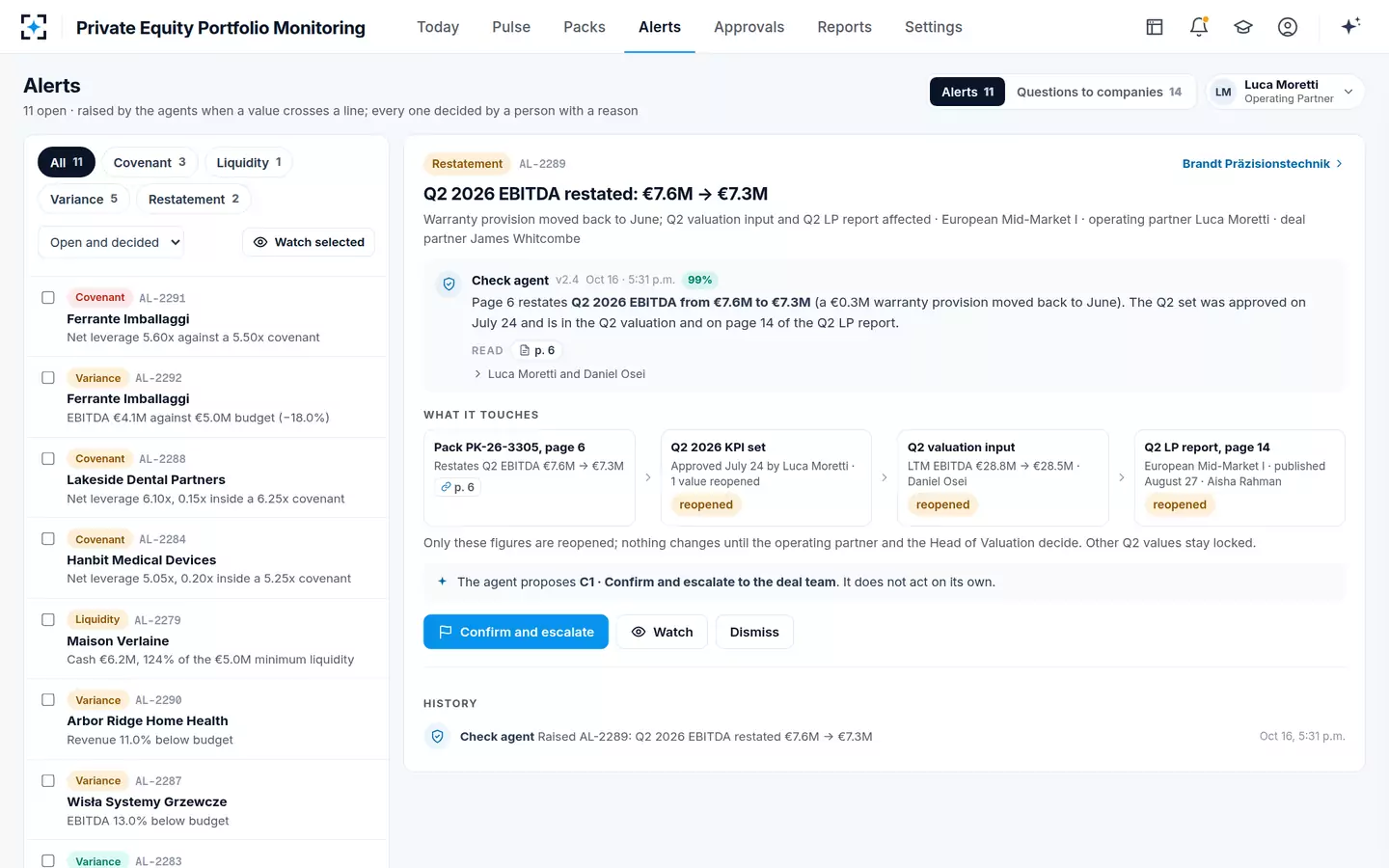Dismiss the AL-2289 alert
This screenshot has width=1389, height=868.
tap(754, 632)
